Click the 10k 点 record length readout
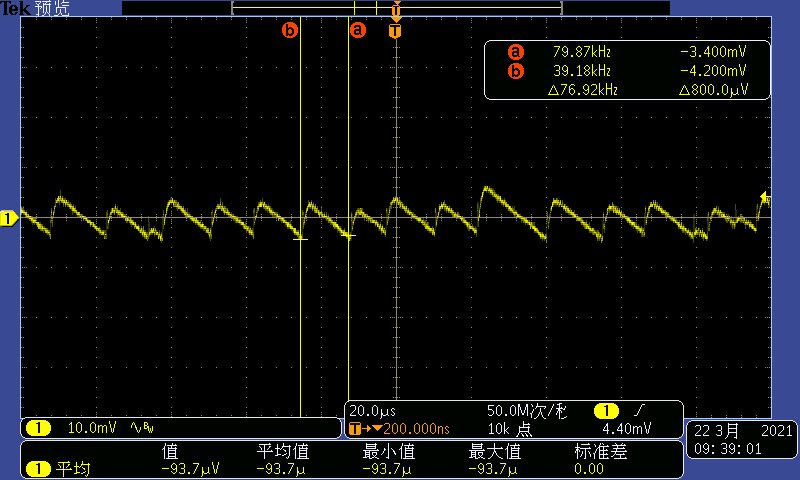 (510, 429)
